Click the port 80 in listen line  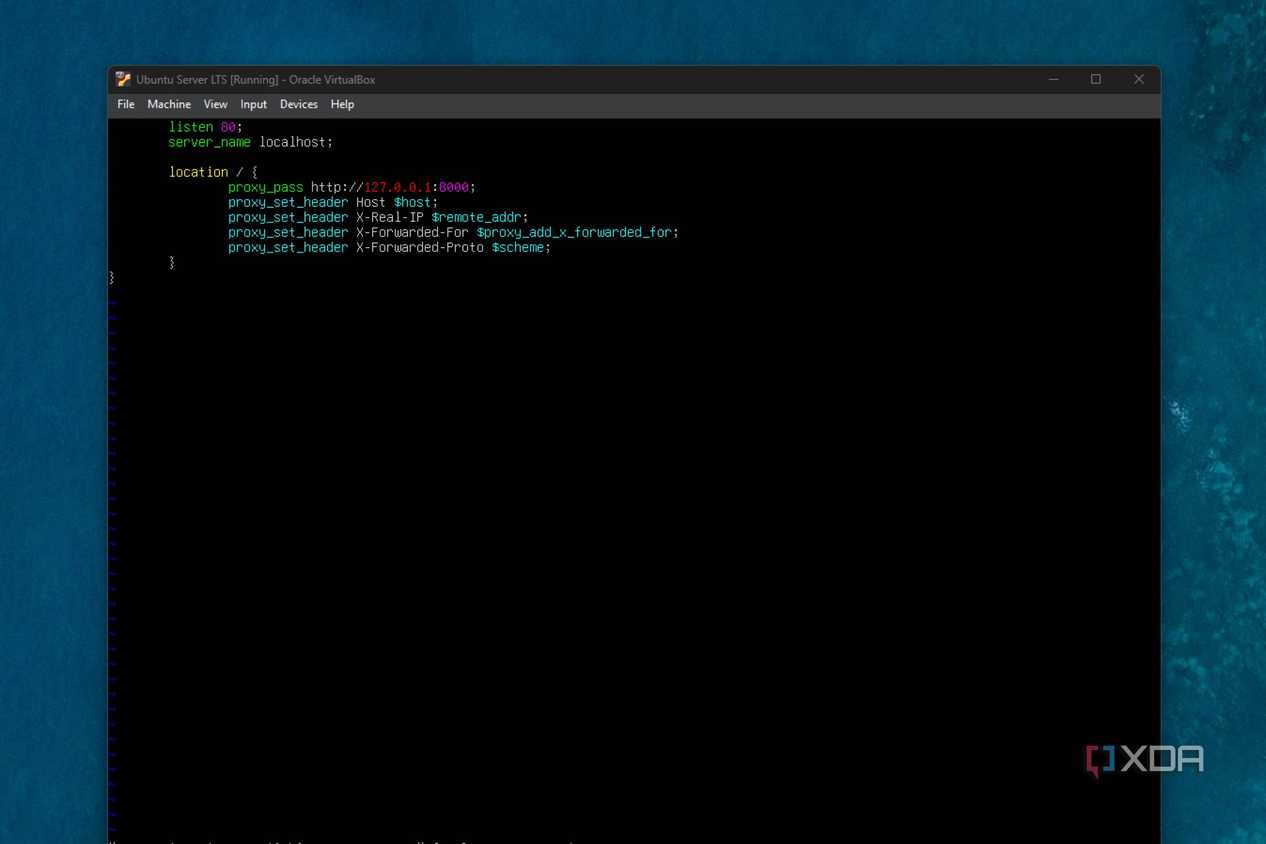coord(228,127)
